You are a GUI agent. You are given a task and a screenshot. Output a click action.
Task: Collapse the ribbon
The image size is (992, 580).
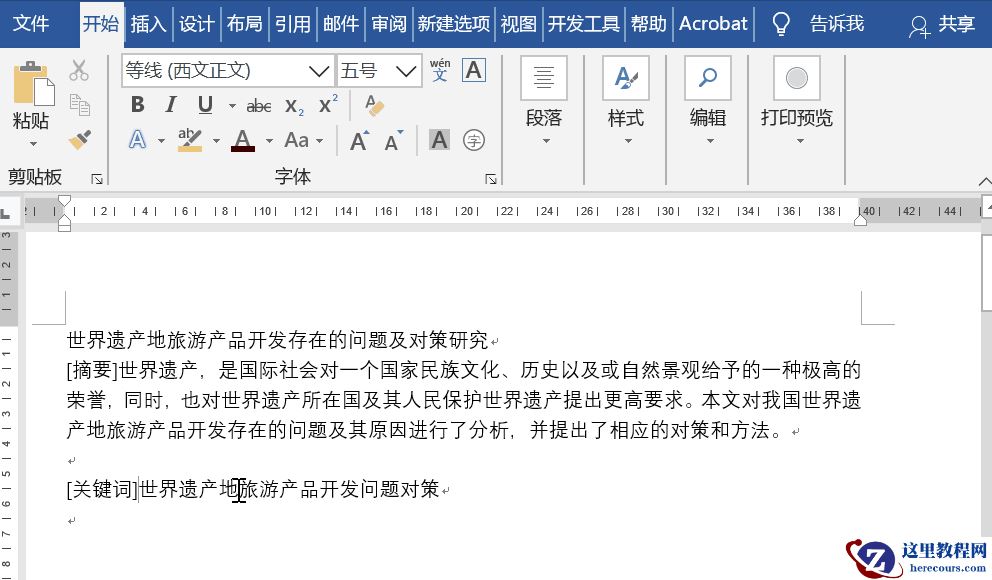tap(984, 182)
